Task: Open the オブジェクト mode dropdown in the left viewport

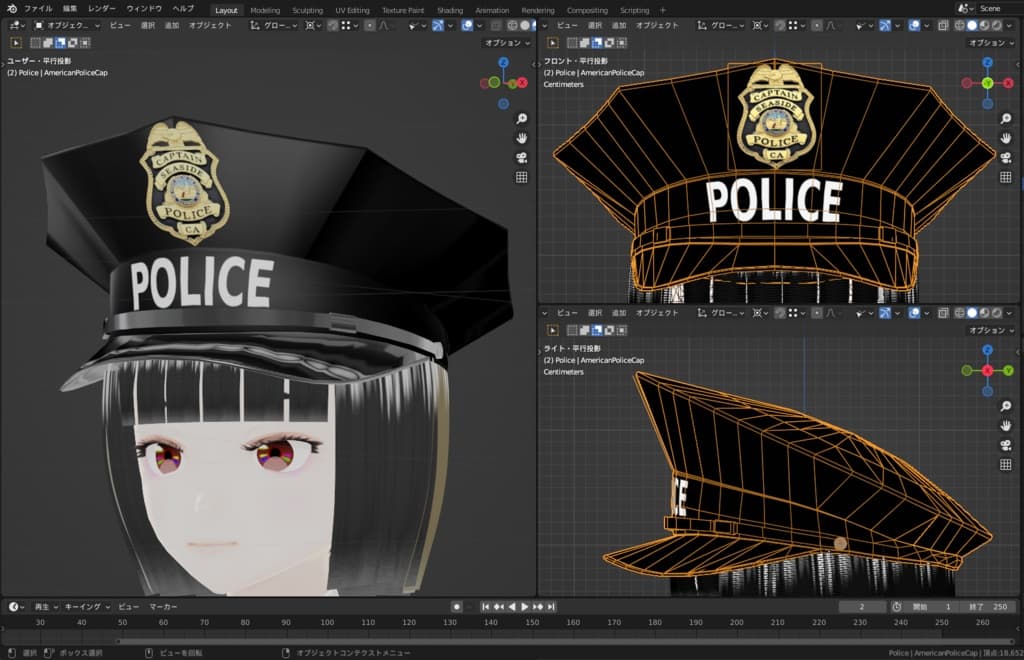Action: click(x=65, y=25)
